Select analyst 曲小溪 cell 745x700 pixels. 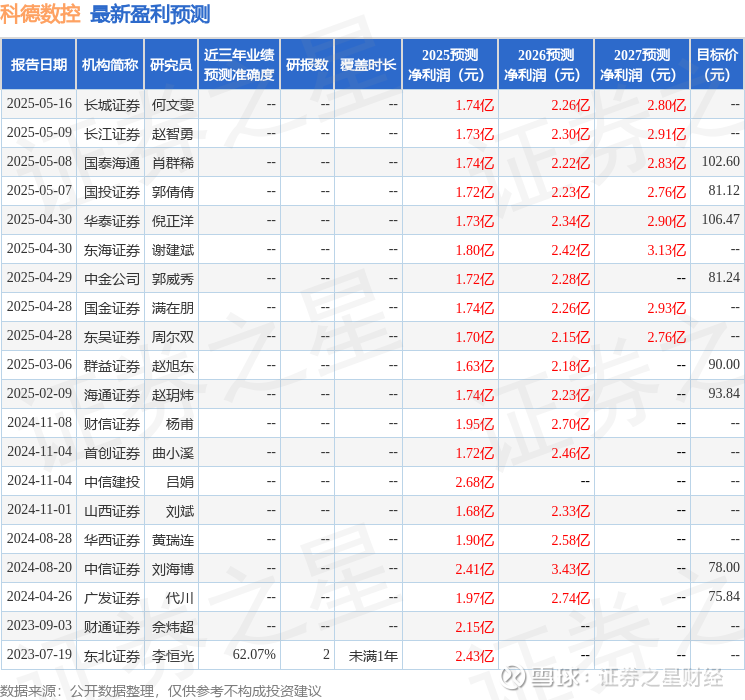click(x=172, y=453)
